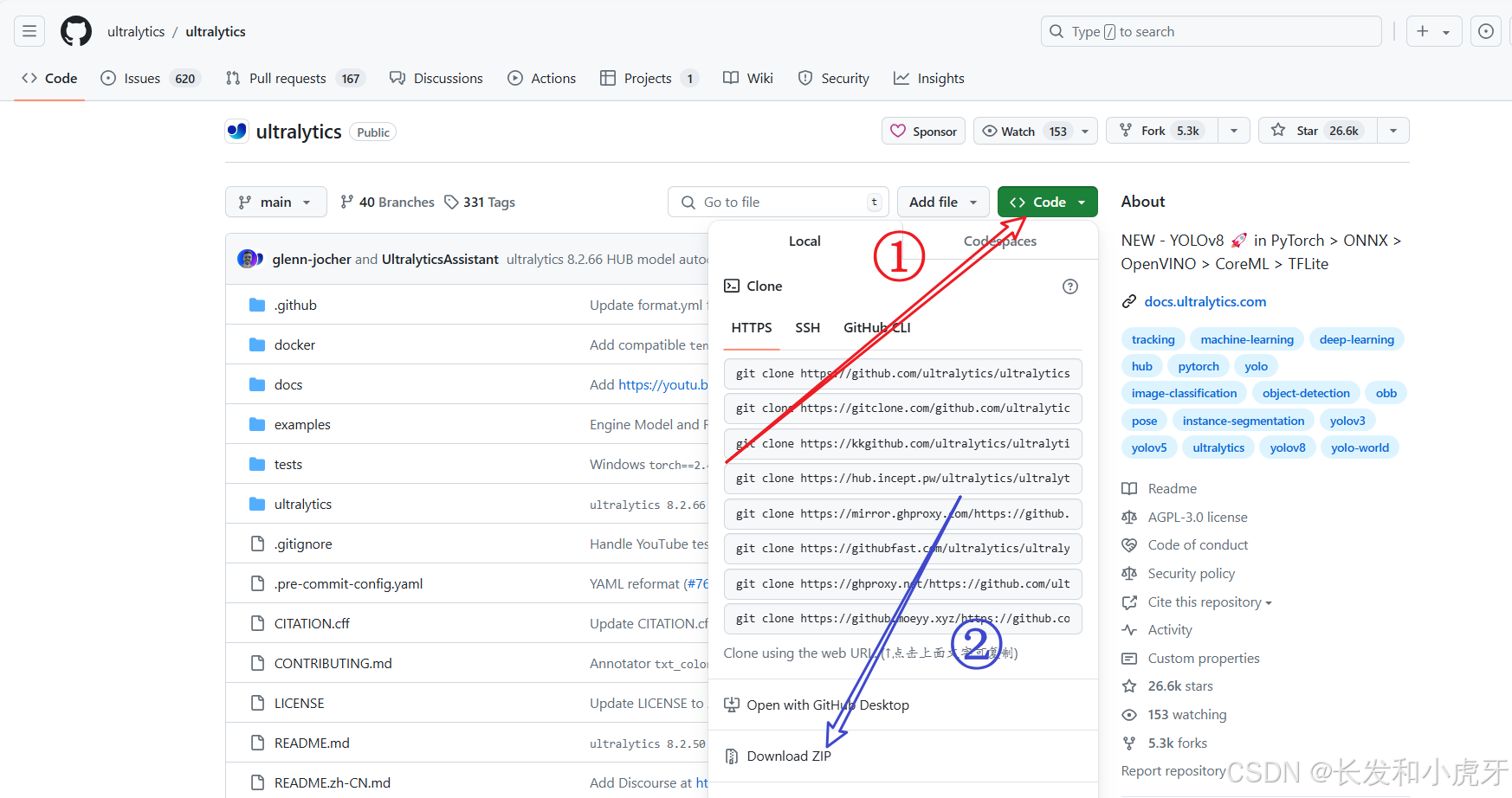Viewport: 1512px width, 798px height.
Task: Click the Go to file search field
Action: pyautogui.click(x=779, y=202)
